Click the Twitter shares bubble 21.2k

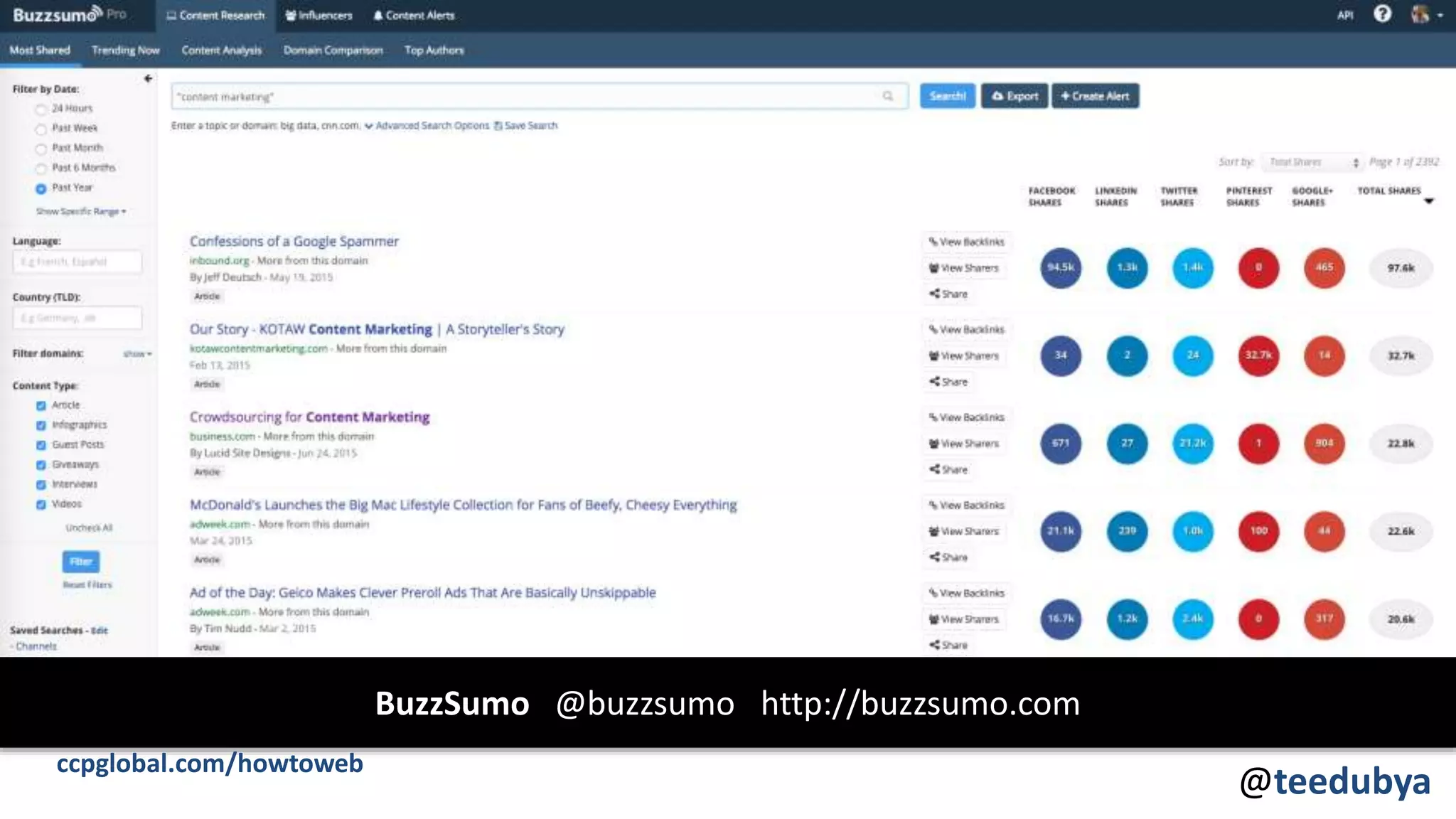(x=1193, y=443)
